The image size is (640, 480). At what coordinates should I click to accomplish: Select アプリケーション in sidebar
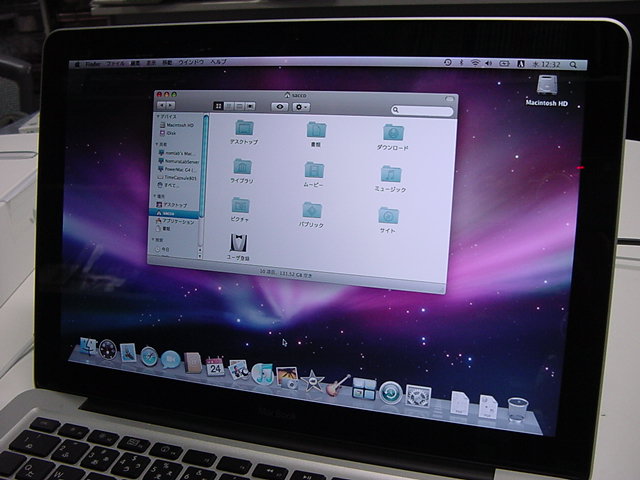(175, 221)
